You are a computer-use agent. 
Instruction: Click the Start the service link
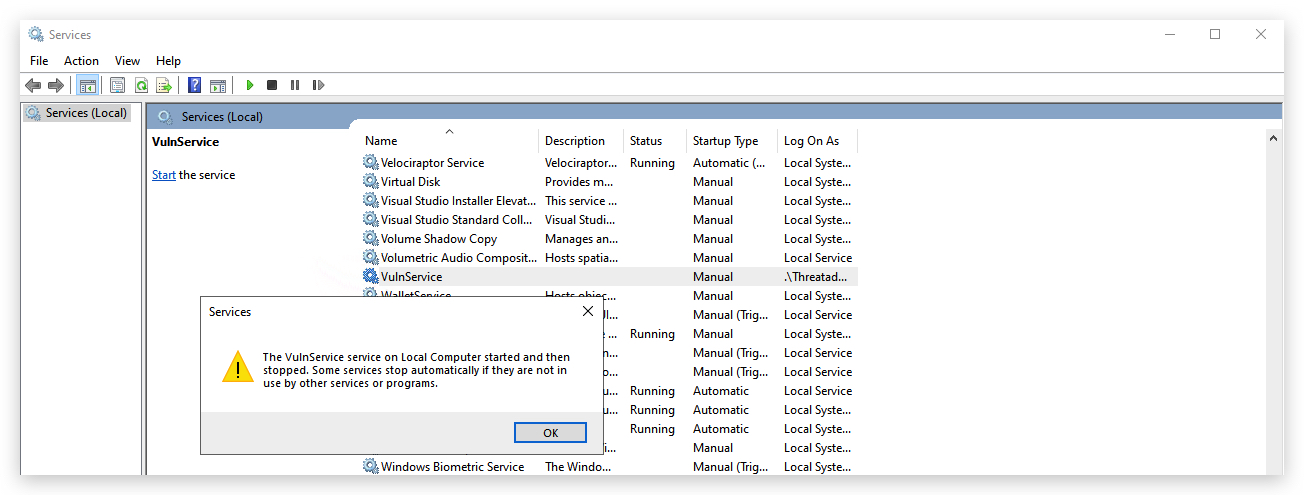[x=164, y=175]
